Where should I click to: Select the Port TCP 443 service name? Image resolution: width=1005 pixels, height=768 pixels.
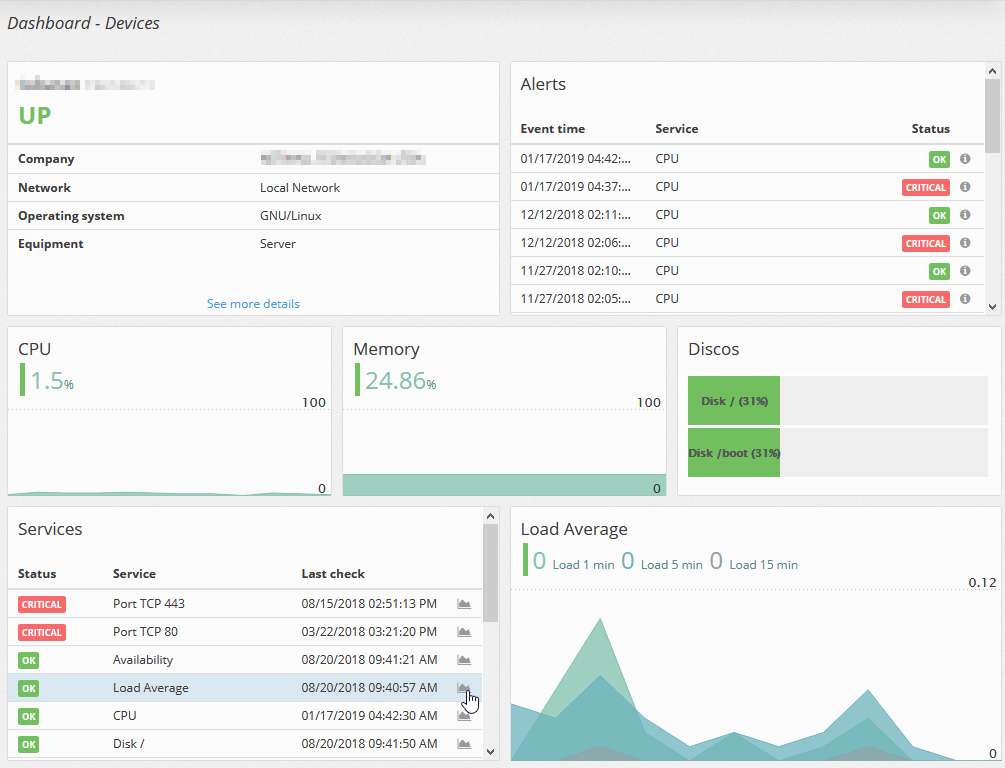[x=149, y=604]
